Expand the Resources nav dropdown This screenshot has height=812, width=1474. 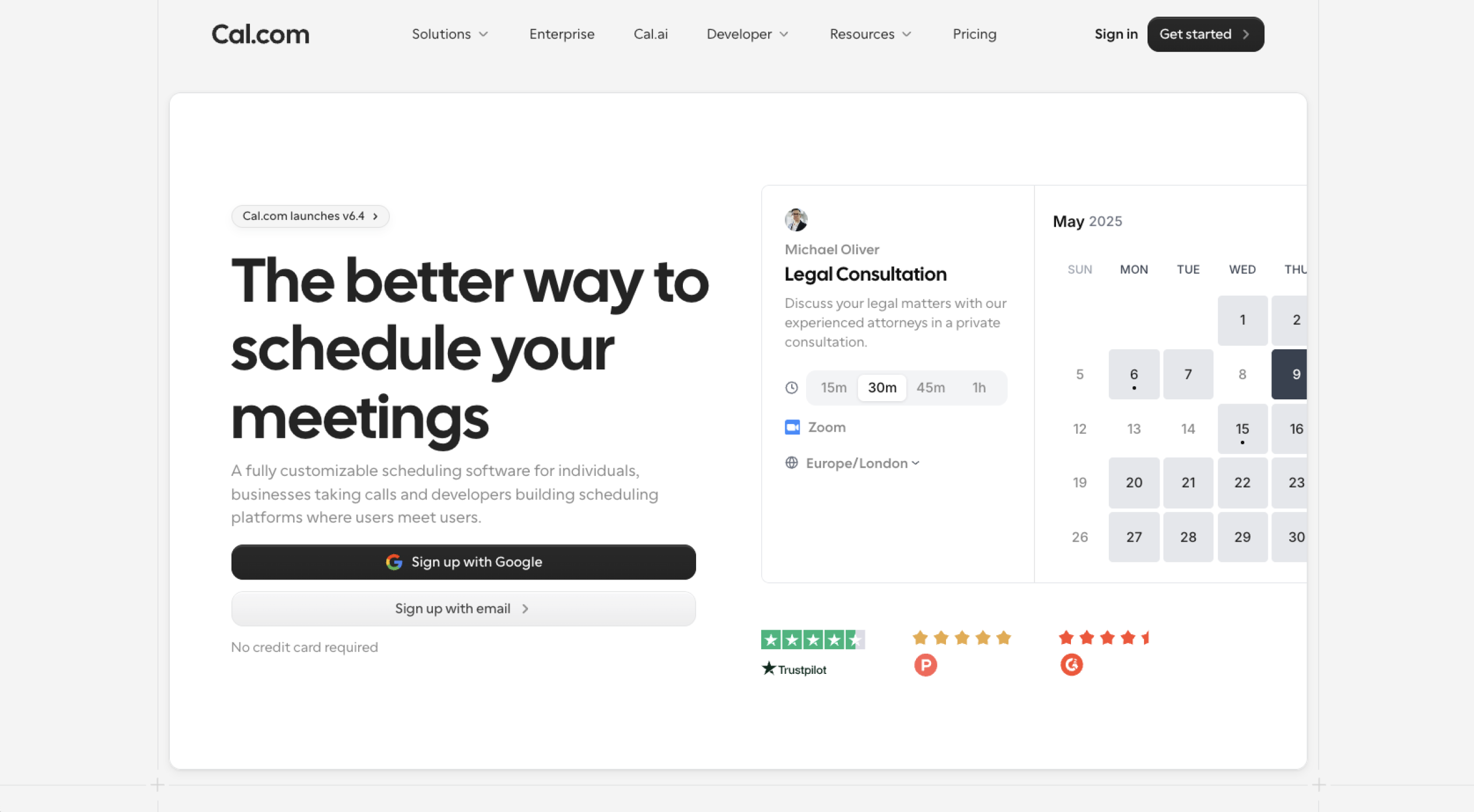click(x=870, y=34)
